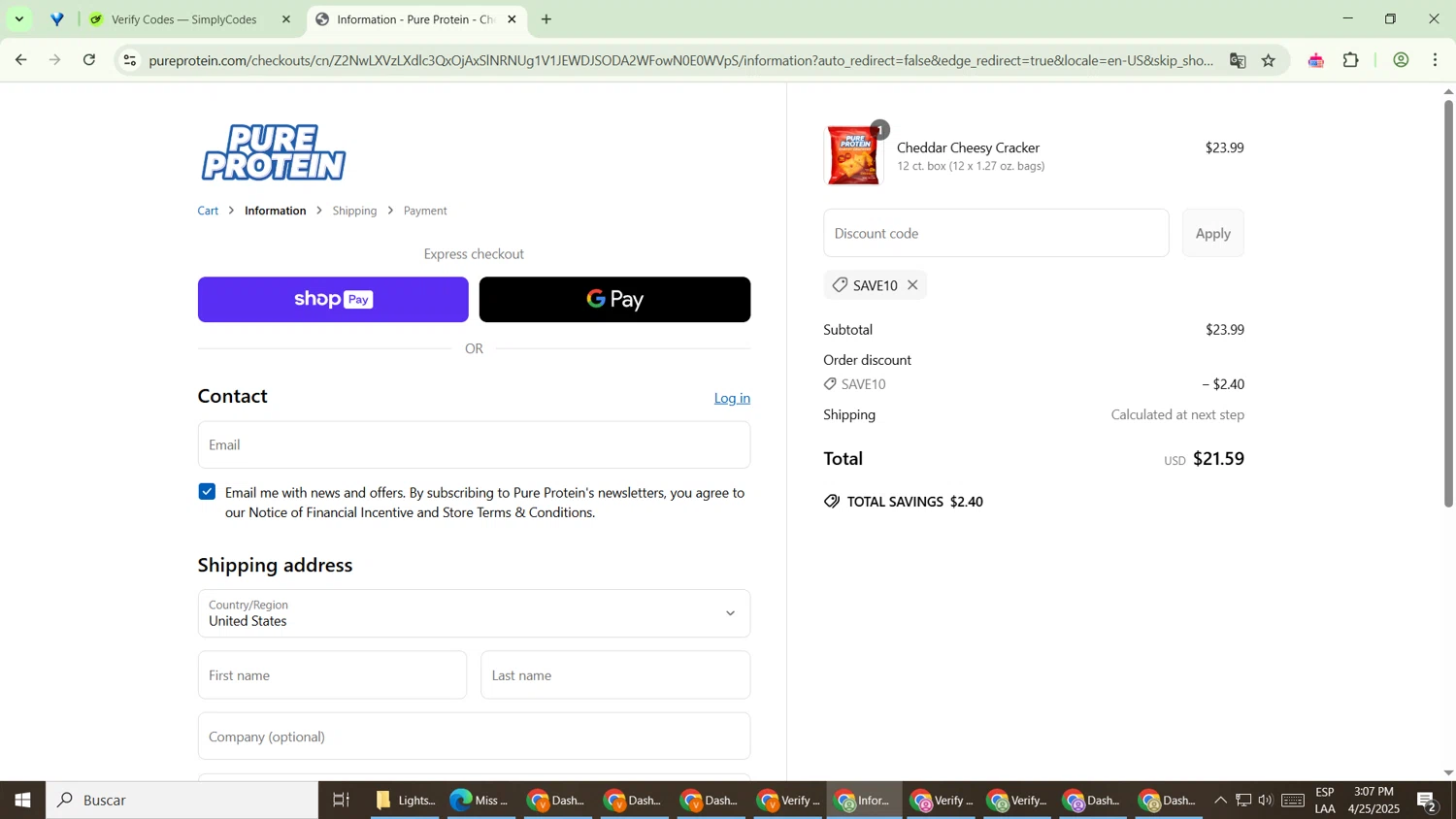The width and height of the screenshot is (1456, 819).
Task: Open the notification center icon
Action: 1427,801
